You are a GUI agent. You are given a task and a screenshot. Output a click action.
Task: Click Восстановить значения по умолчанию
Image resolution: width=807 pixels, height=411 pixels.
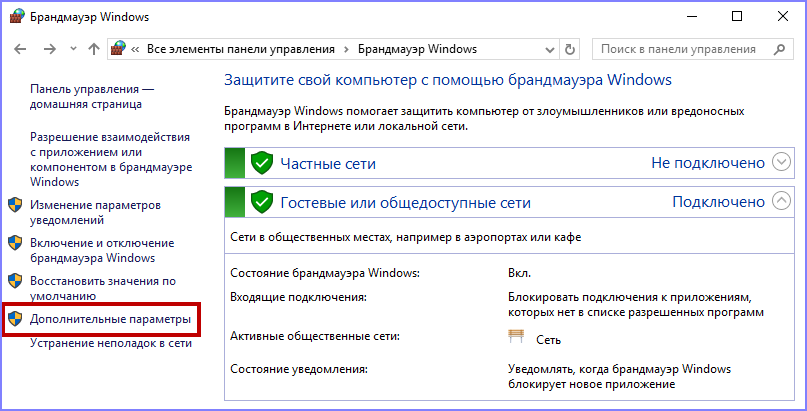click(x=102, y=288)
